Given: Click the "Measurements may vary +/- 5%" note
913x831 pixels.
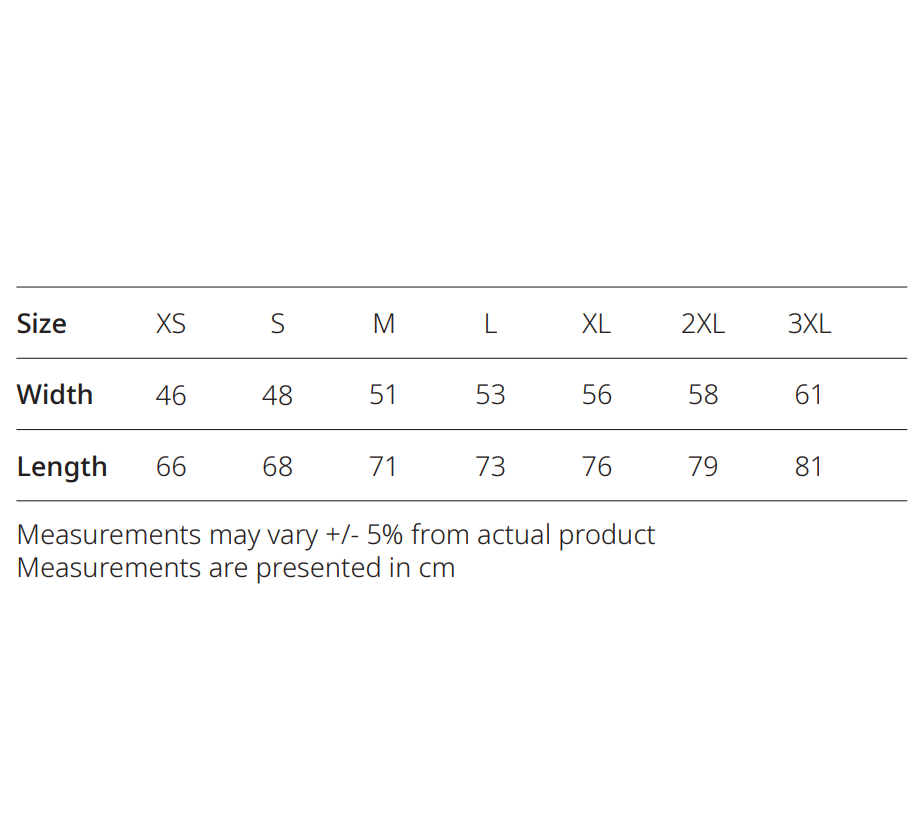Looking at the screenshot, I should pos(336,535).
